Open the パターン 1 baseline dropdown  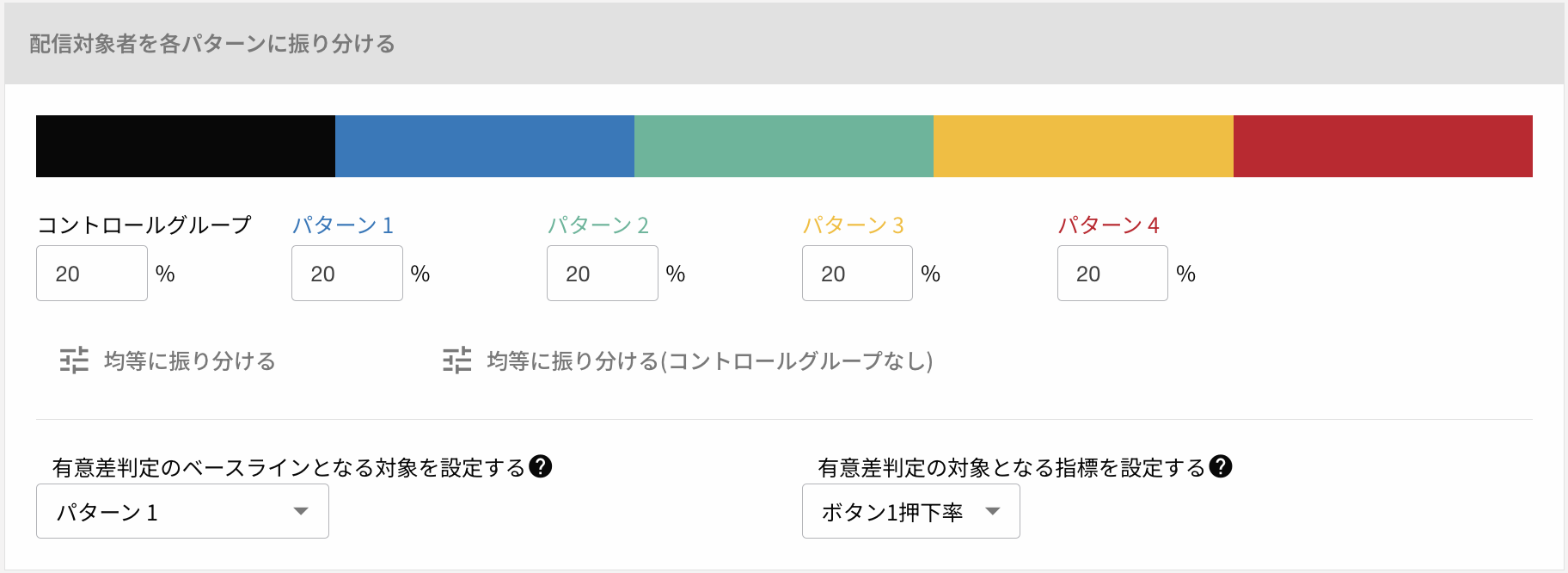[182, 511]
